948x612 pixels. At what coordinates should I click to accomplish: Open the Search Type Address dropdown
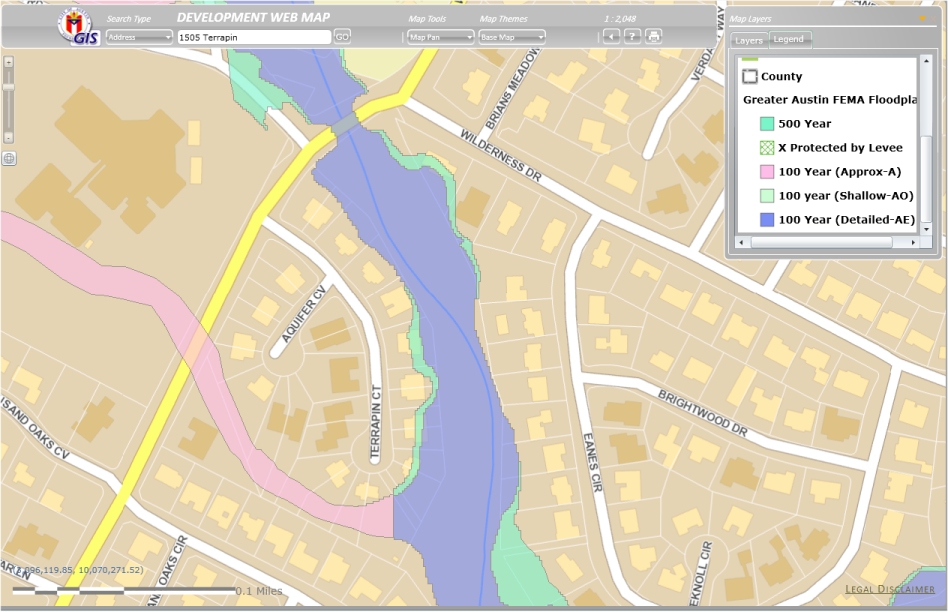pos(139,36)
